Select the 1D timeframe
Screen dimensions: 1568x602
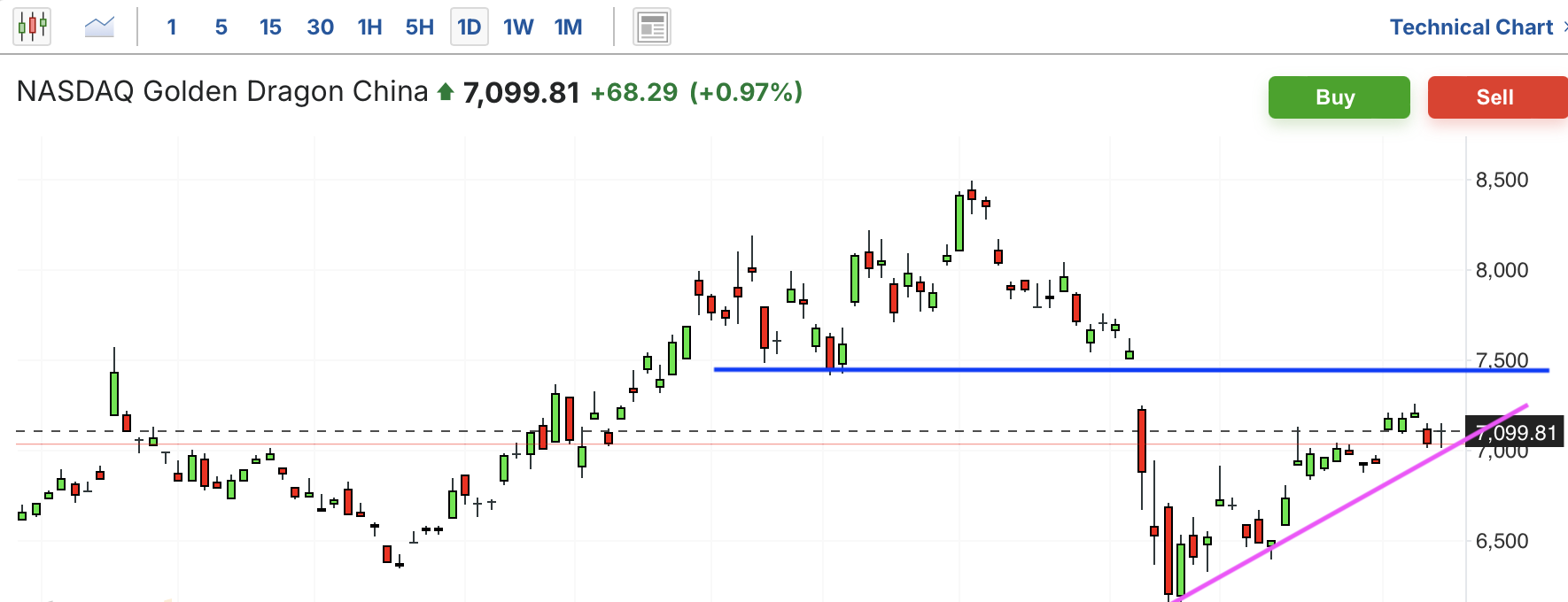pos(470,27)
